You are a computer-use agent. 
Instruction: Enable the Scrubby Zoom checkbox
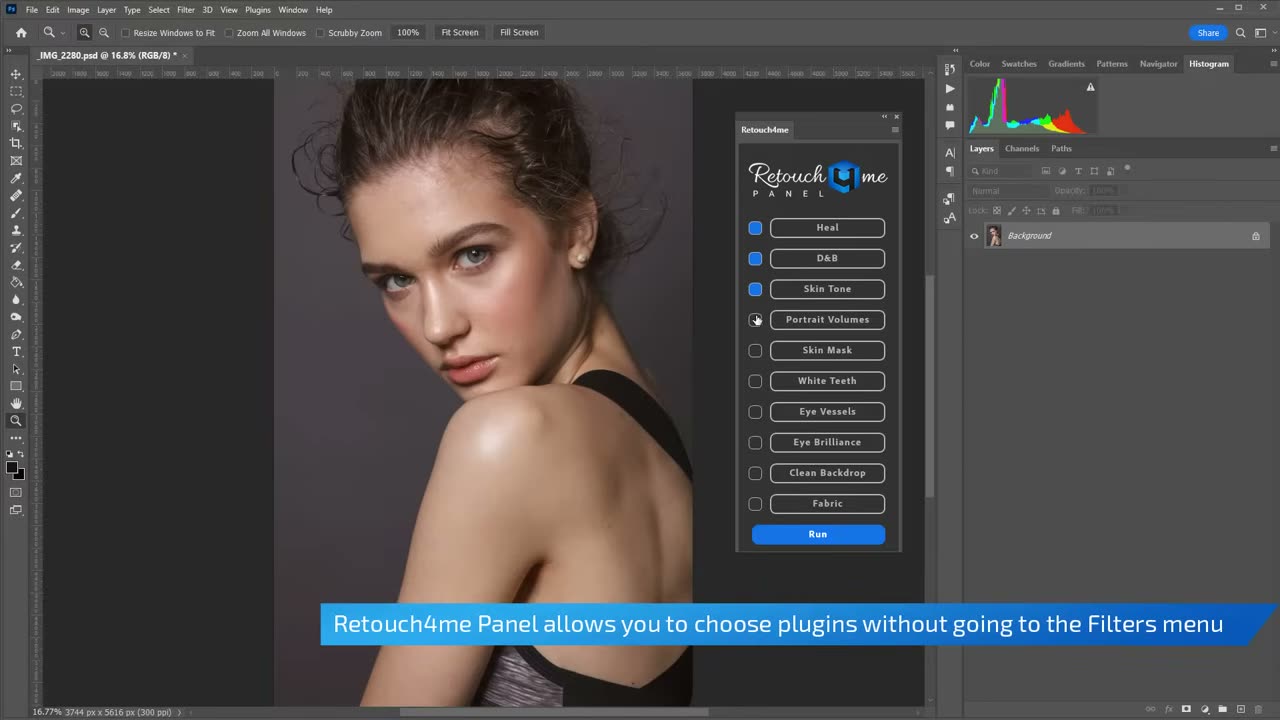(x=320, y=33)
